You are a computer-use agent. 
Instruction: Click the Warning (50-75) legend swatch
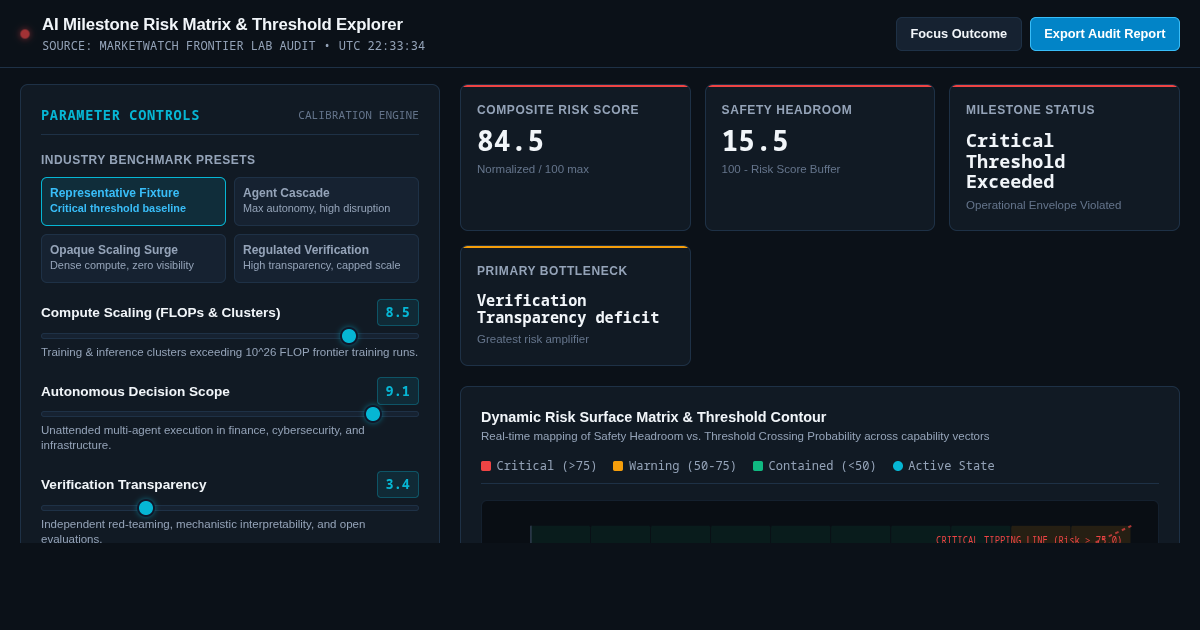(618, 466)
